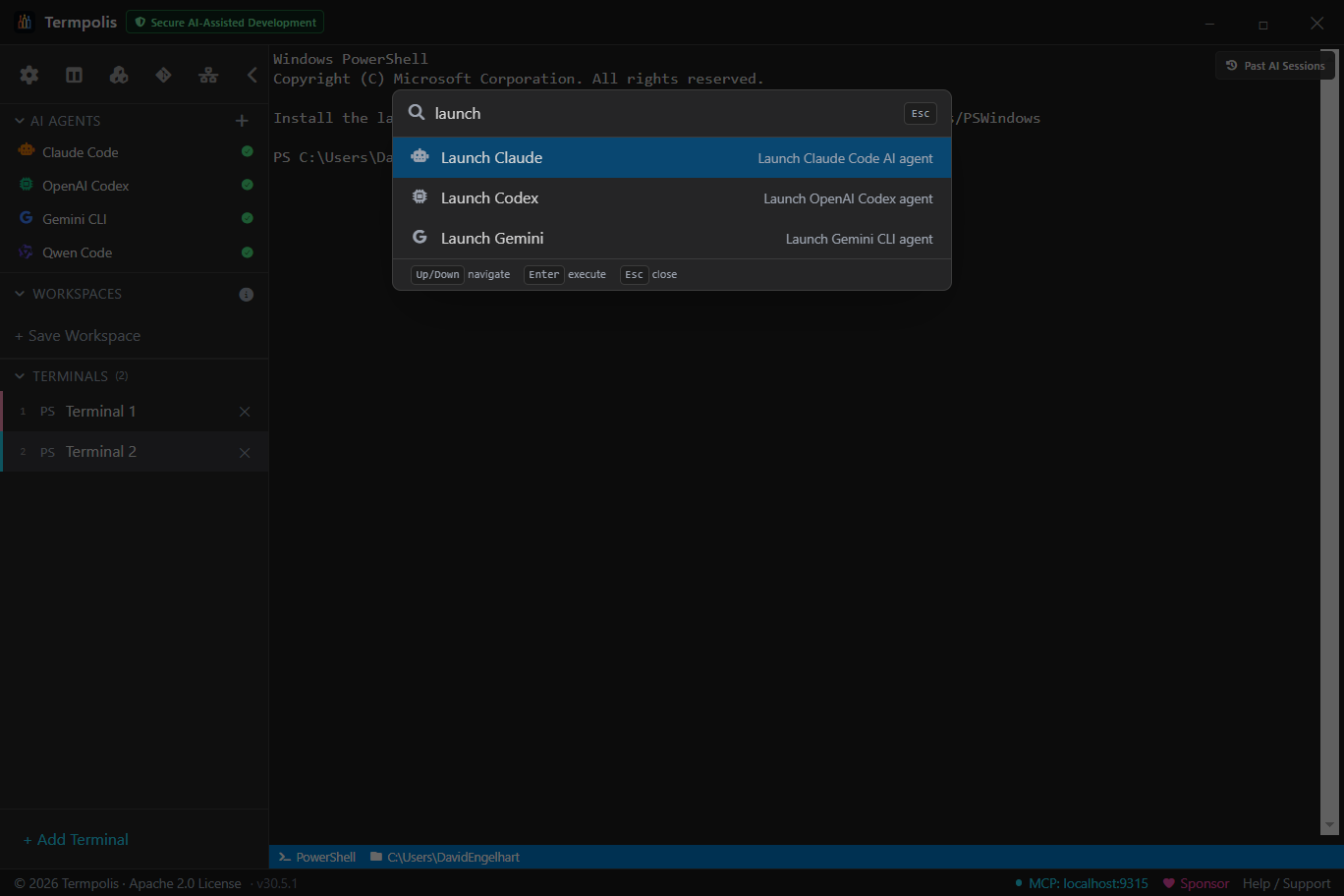Click the Qwen Code logo icon in the sidebar
This screenshot has width=1344, height=896.
[27, 252]
